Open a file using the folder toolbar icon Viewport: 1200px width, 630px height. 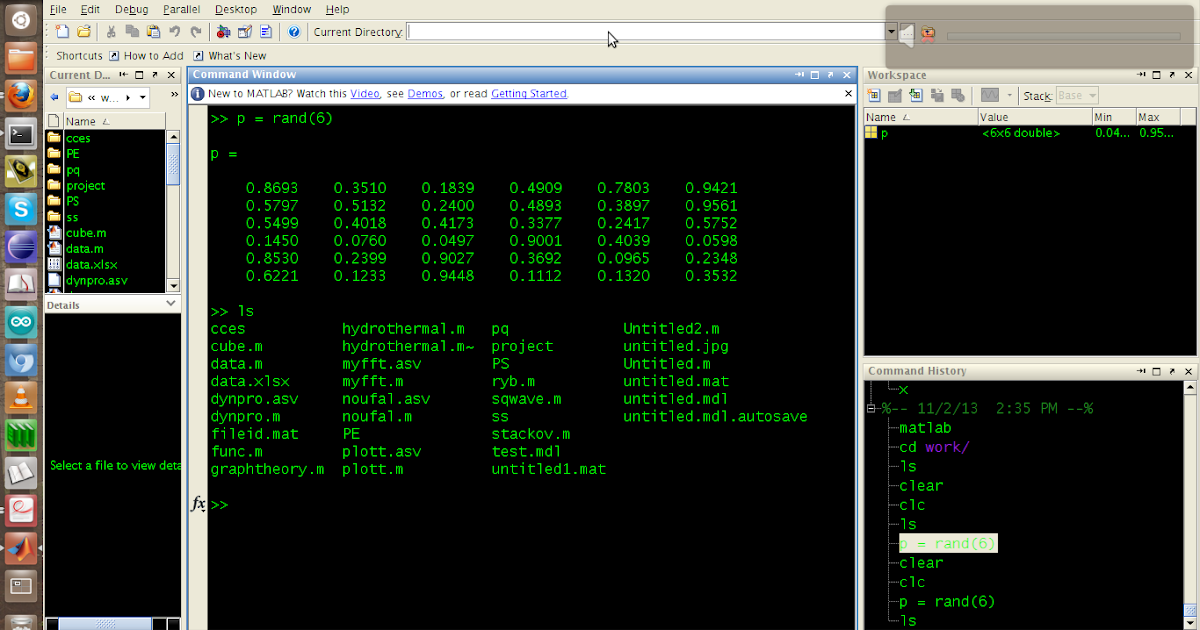84,32
